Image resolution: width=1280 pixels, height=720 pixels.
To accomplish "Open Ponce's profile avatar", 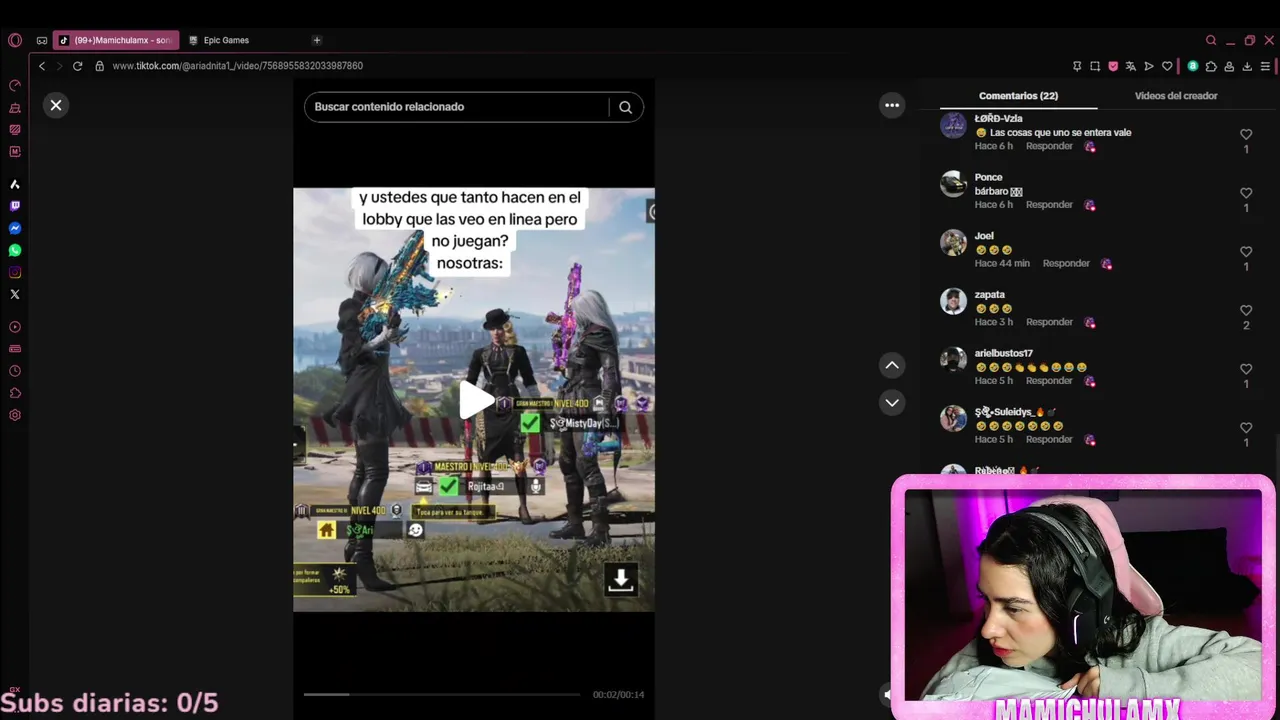I will click(x=953, y=184).
